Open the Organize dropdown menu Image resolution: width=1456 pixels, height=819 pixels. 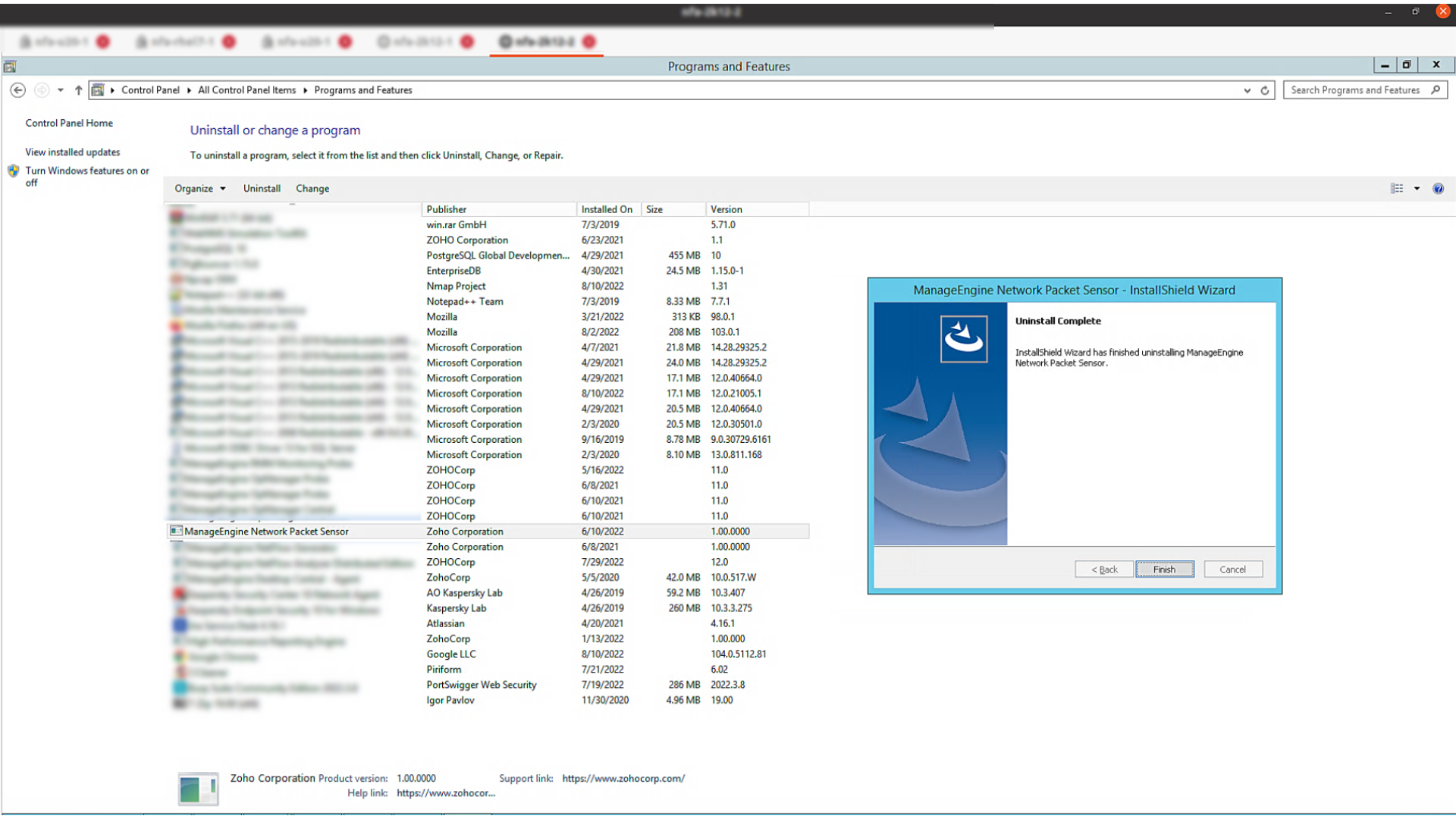click(x=200, y=189)
